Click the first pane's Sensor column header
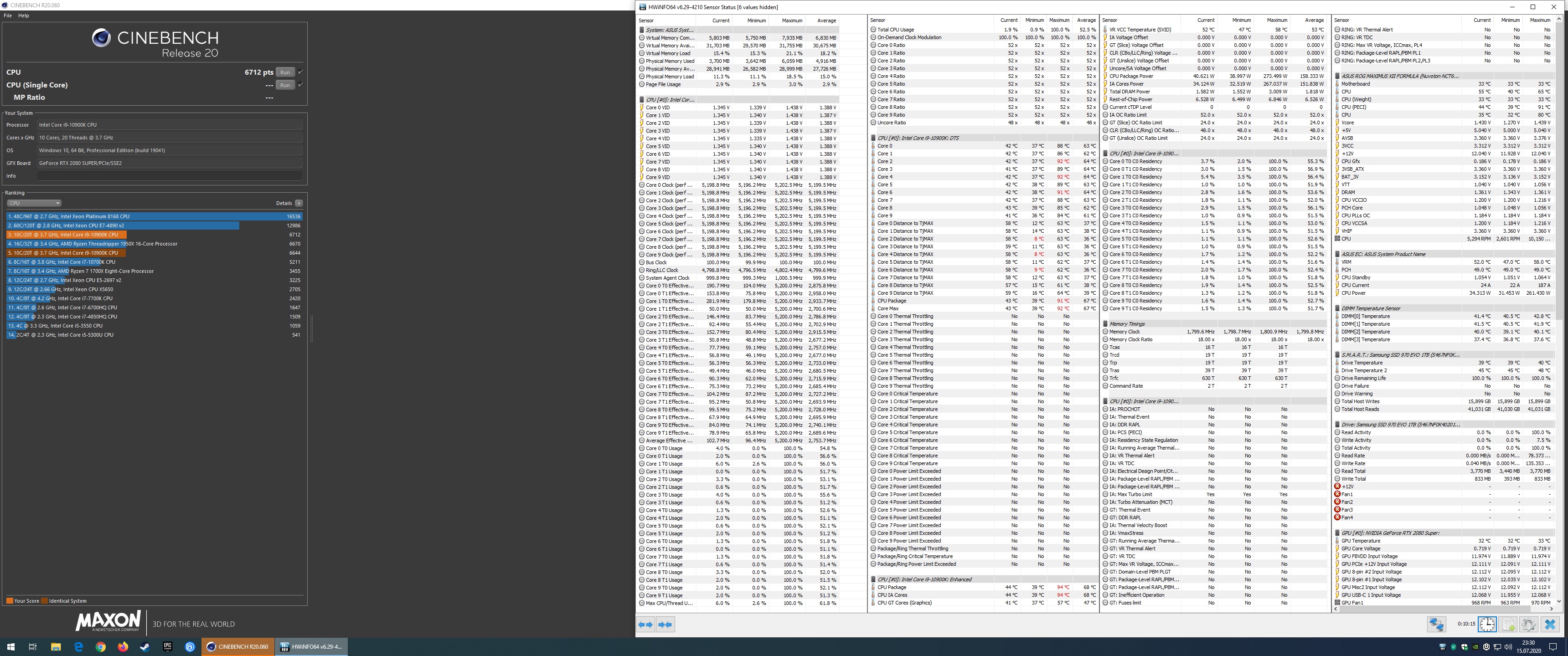The height and width of the screenshot is (656, 1568). point(665,20)
